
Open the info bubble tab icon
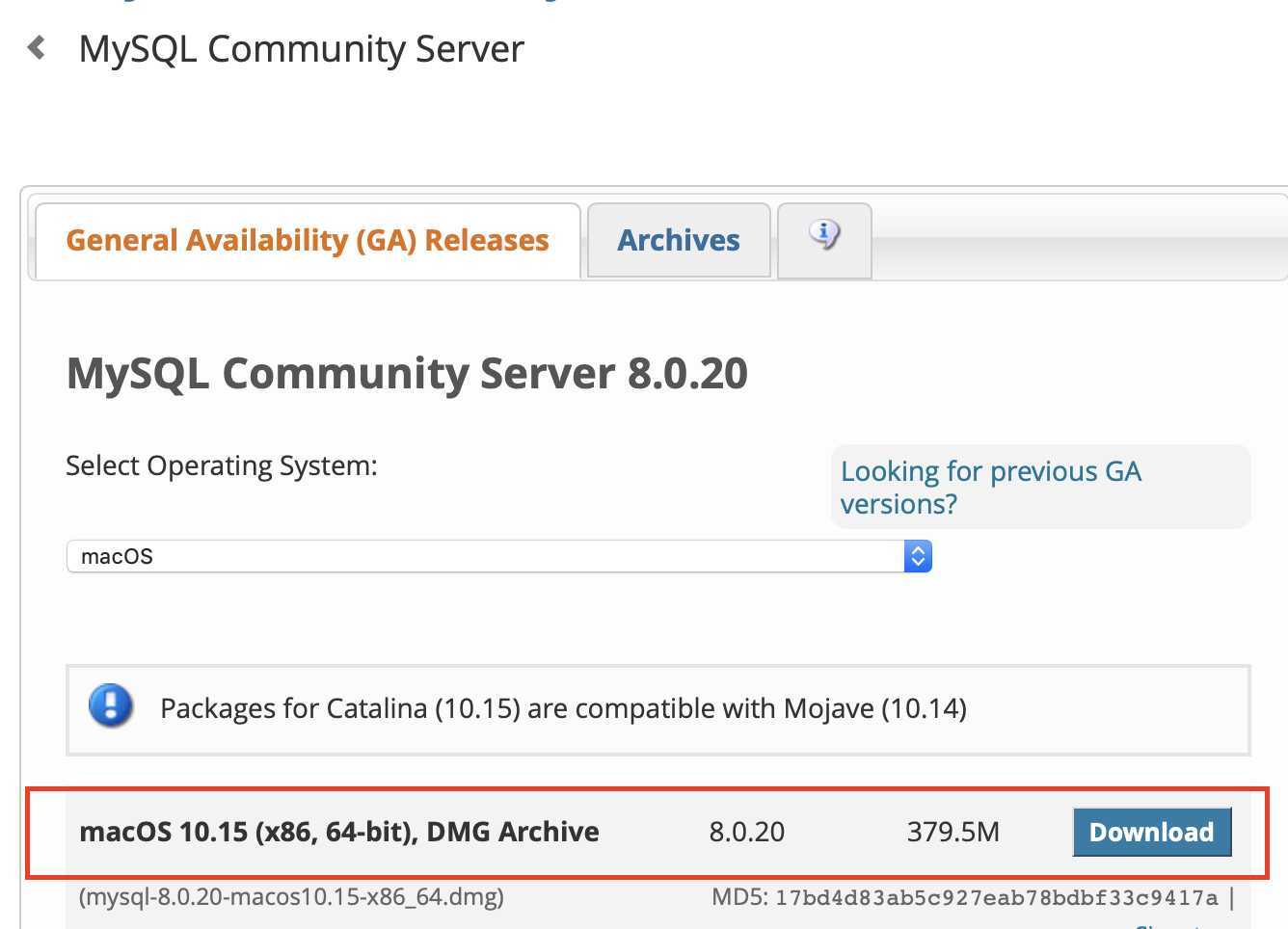click(x=824, y=233)
